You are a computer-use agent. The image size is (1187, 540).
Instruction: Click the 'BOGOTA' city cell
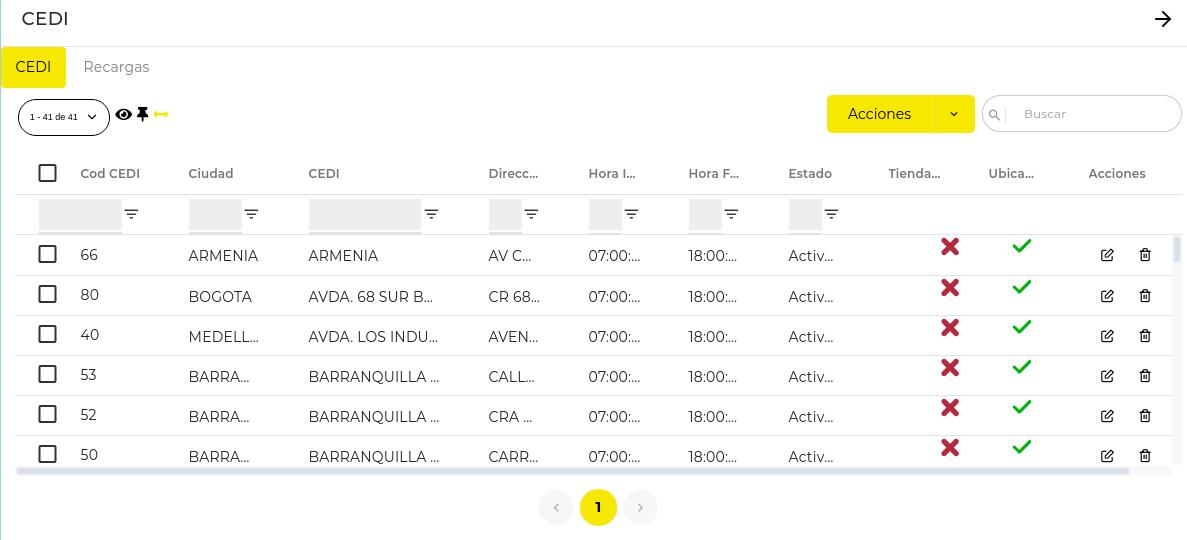pos(220,296)
